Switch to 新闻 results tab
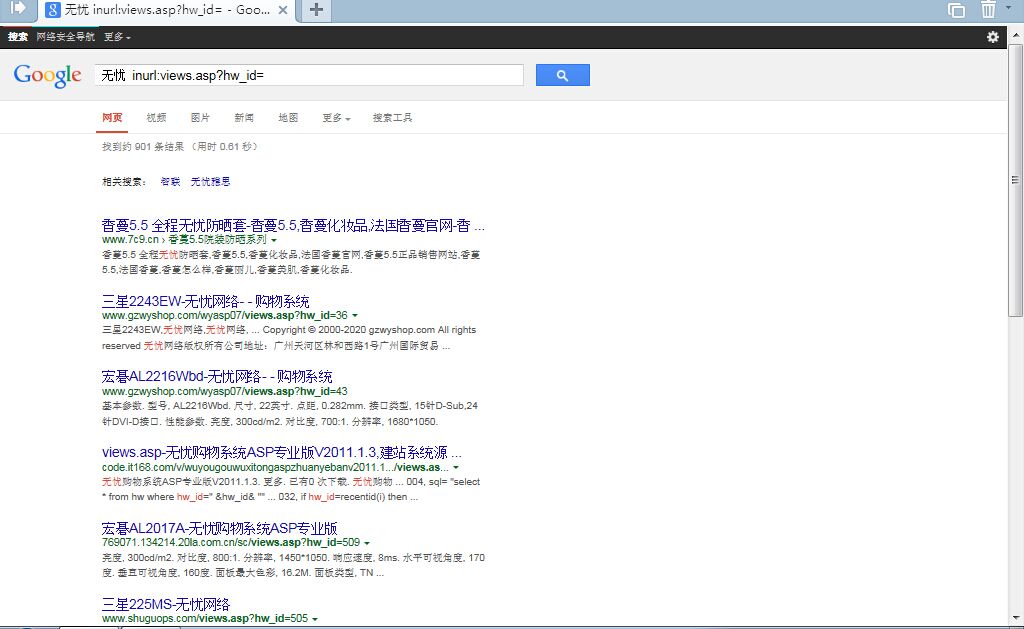 tap(244, 118)
